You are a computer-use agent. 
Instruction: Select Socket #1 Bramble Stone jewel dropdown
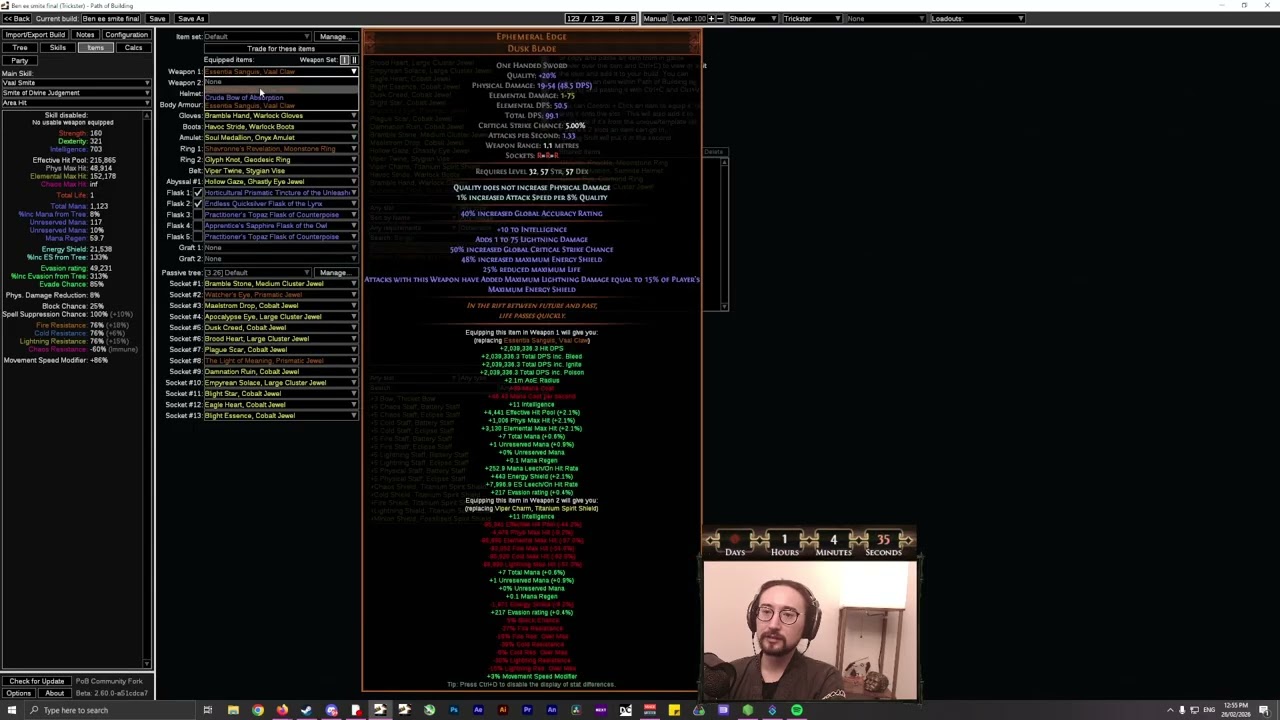click(281, 283)
